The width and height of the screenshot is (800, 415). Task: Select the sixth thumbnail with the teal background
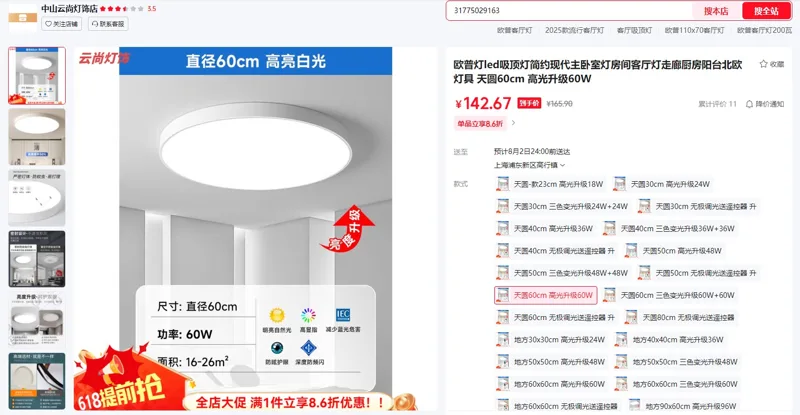[37, 381]
